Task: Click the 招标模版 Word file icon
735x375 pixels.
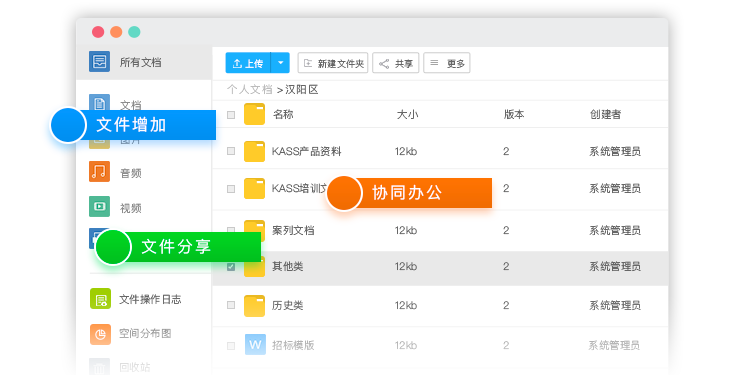Action: point(255,345)
